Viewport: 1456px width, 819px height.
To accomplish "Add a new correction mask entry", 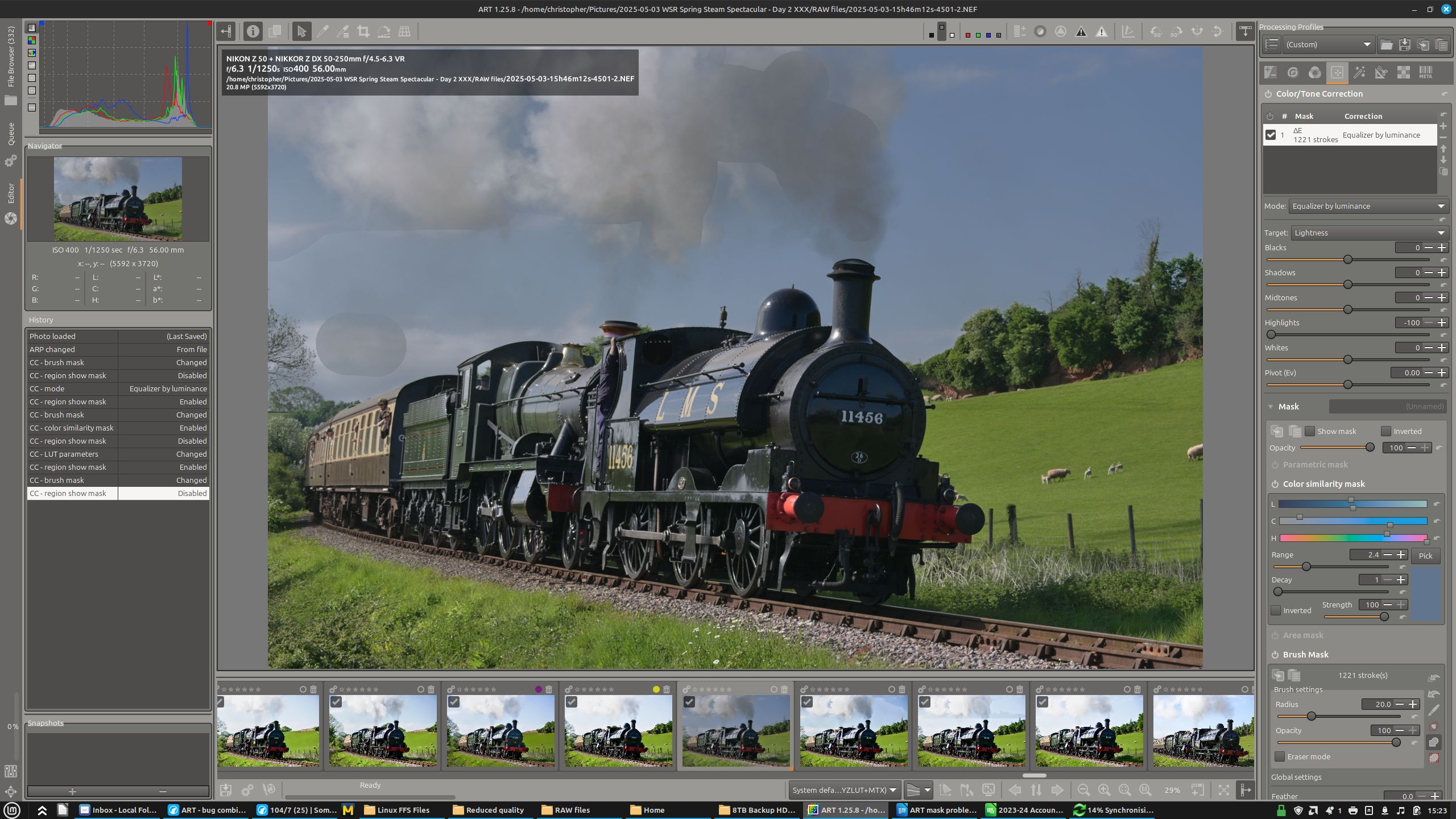I will coord(1443,126).
